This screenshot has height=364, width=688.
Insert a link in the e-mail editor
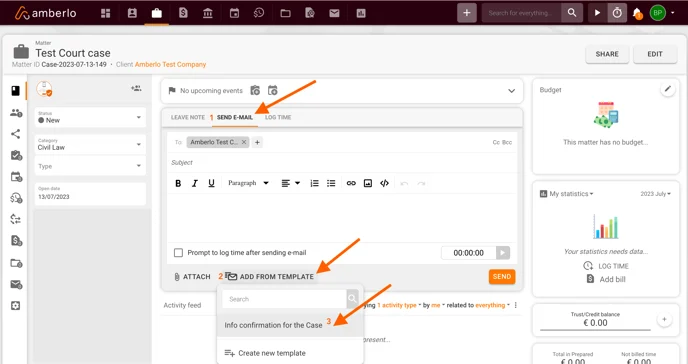click(351, 183)
